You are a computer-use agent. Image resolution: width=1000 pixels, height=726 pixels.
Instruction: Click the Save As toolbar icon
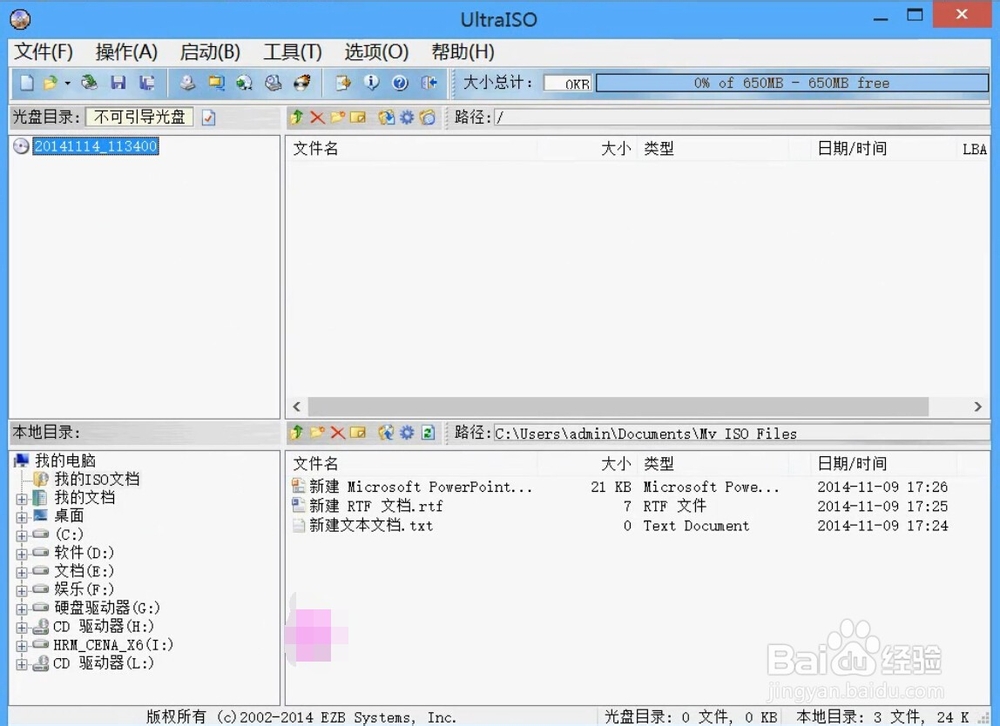click(x=147, y=83)
